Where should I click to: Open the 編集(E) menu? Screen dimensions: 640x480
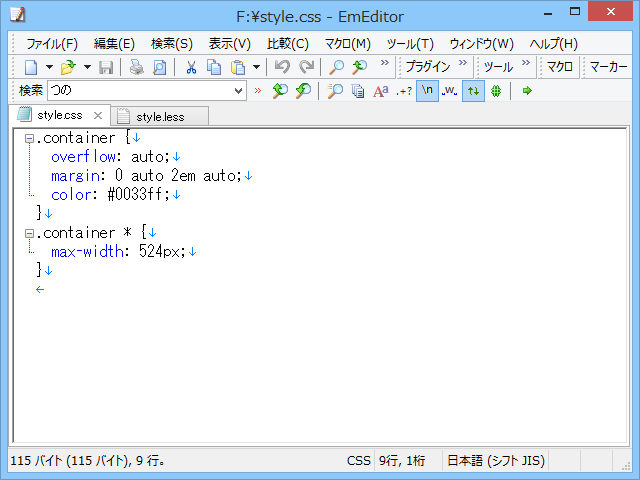(114, 44)
